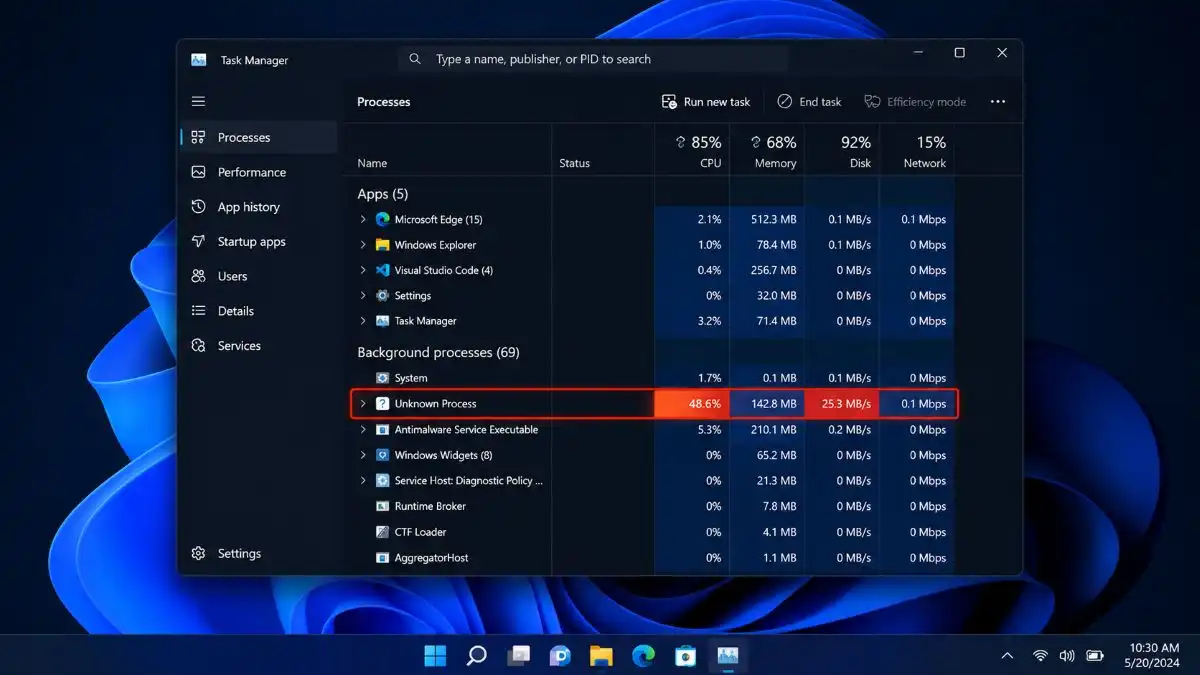Image resolution: width=1200 pixels, height=675 pixels.
Task: Click the Antimalware Service Executable icon
Action: (382, 430)
